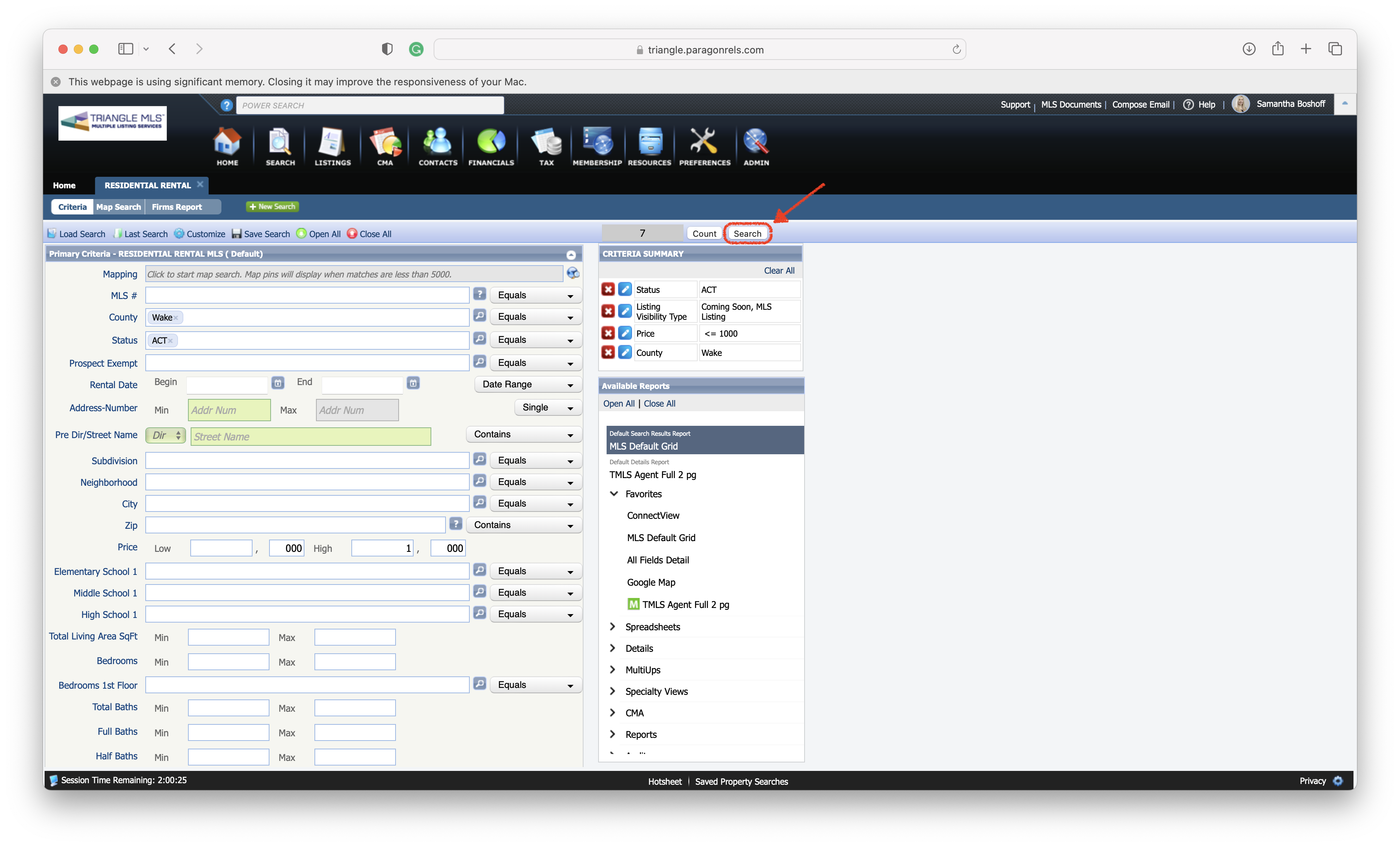Switch to the Home tab
This screenshot has height=847, width=1400.
click(x=64, y=185)
